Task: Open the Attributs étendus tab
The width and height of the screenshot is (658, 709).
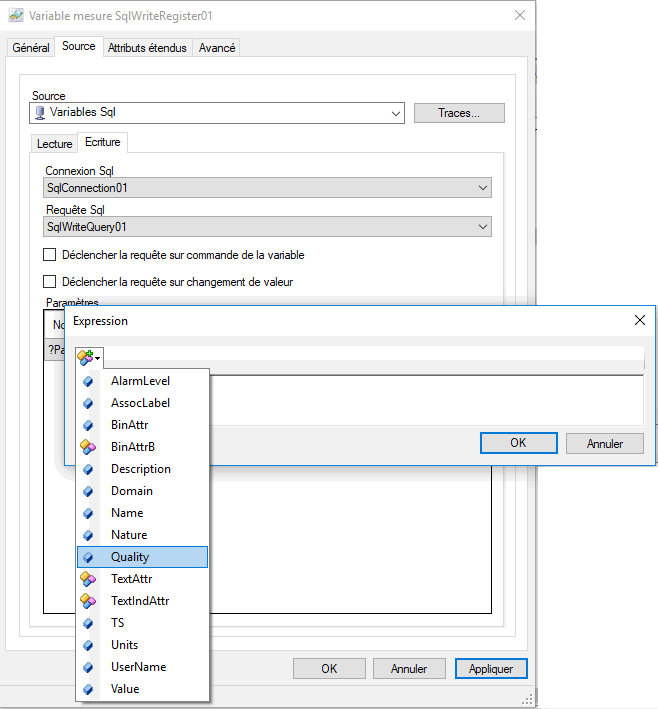Action: [x=147, y=48]
